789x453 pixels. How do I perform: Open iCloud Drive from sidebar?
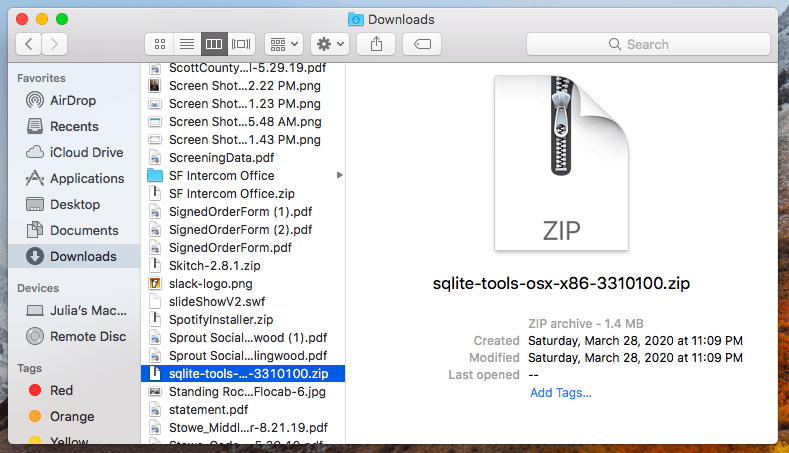tap(86, 152)
